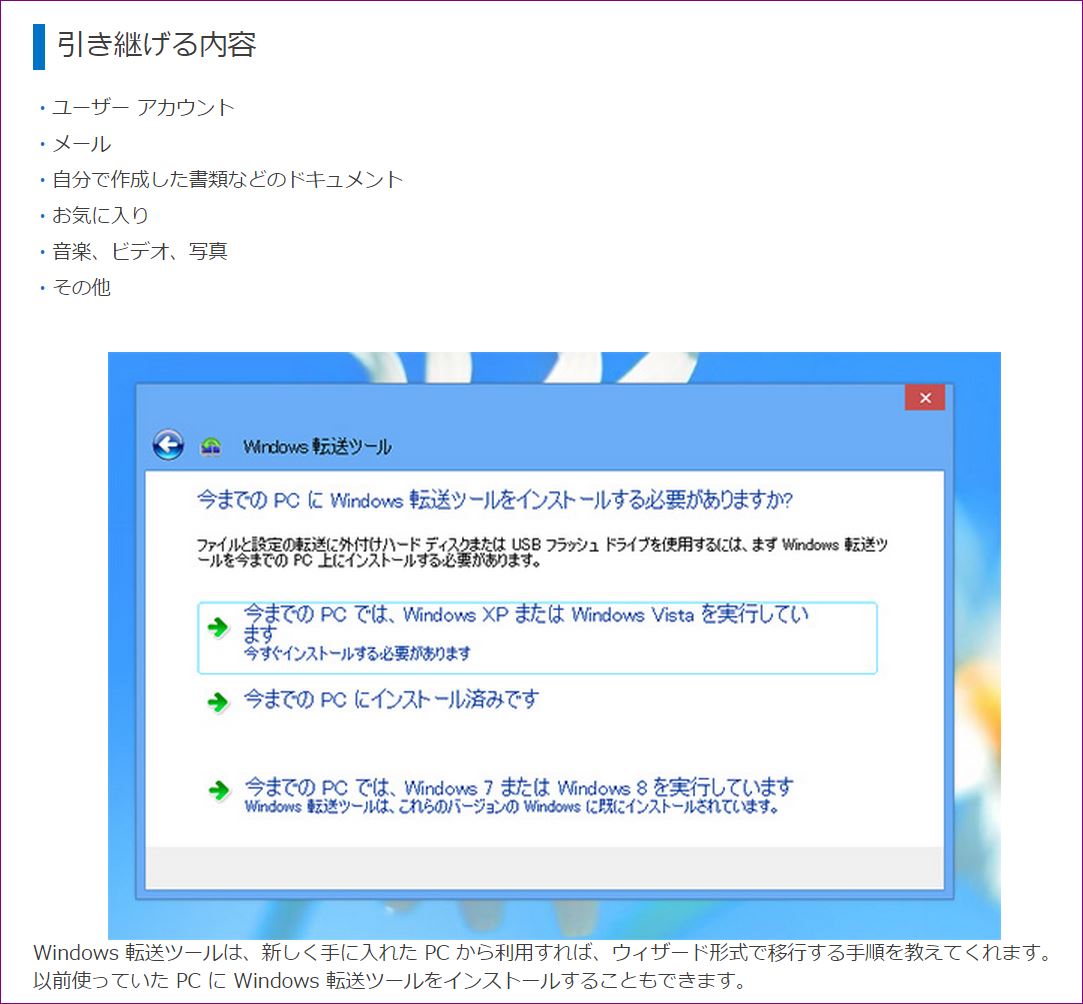Screen dimensions: 1083x1004
Task: Click the wizard description paragraph about USB フラッシュ ドライブ
Action: coord(542,552)
